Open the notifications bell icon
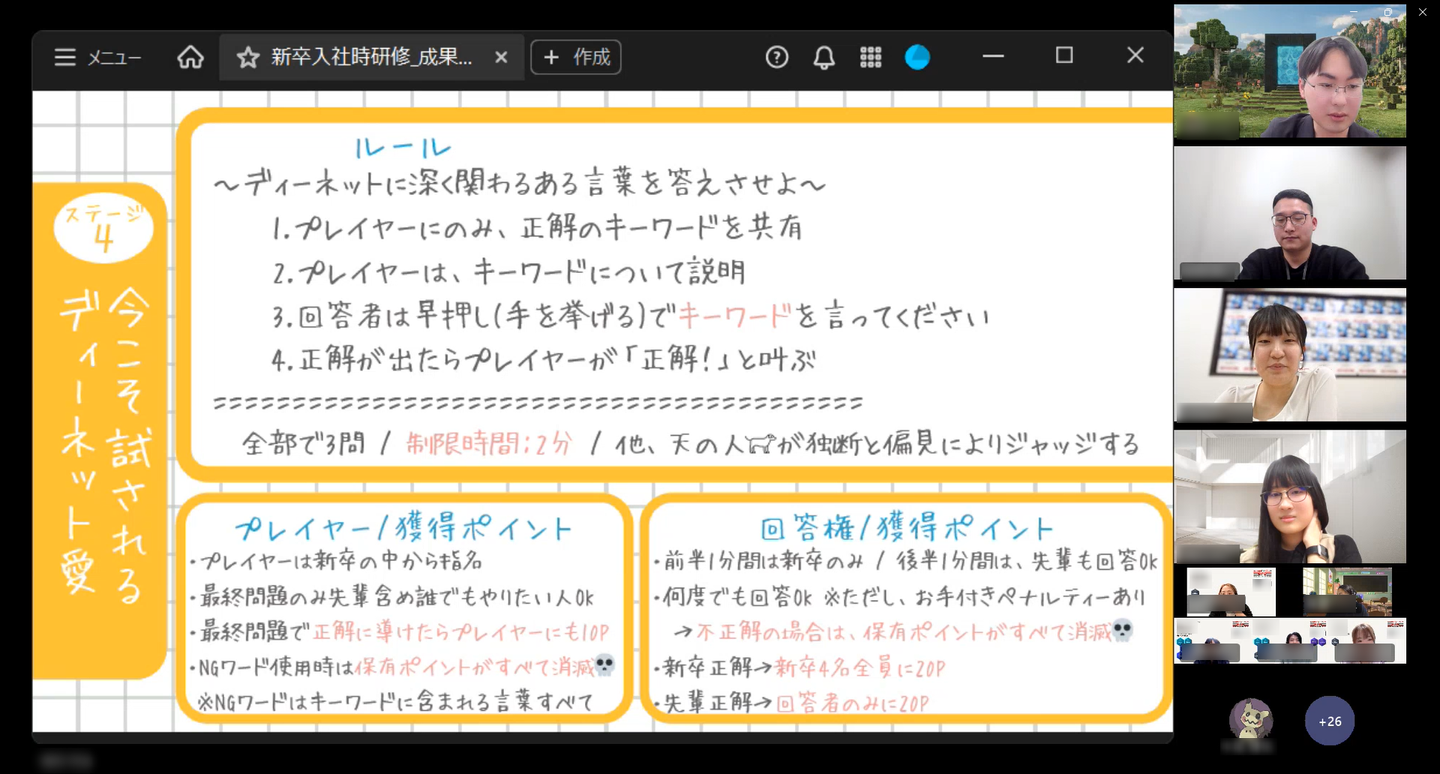The width and height of the screenshot is (1440, 774). 824,57
